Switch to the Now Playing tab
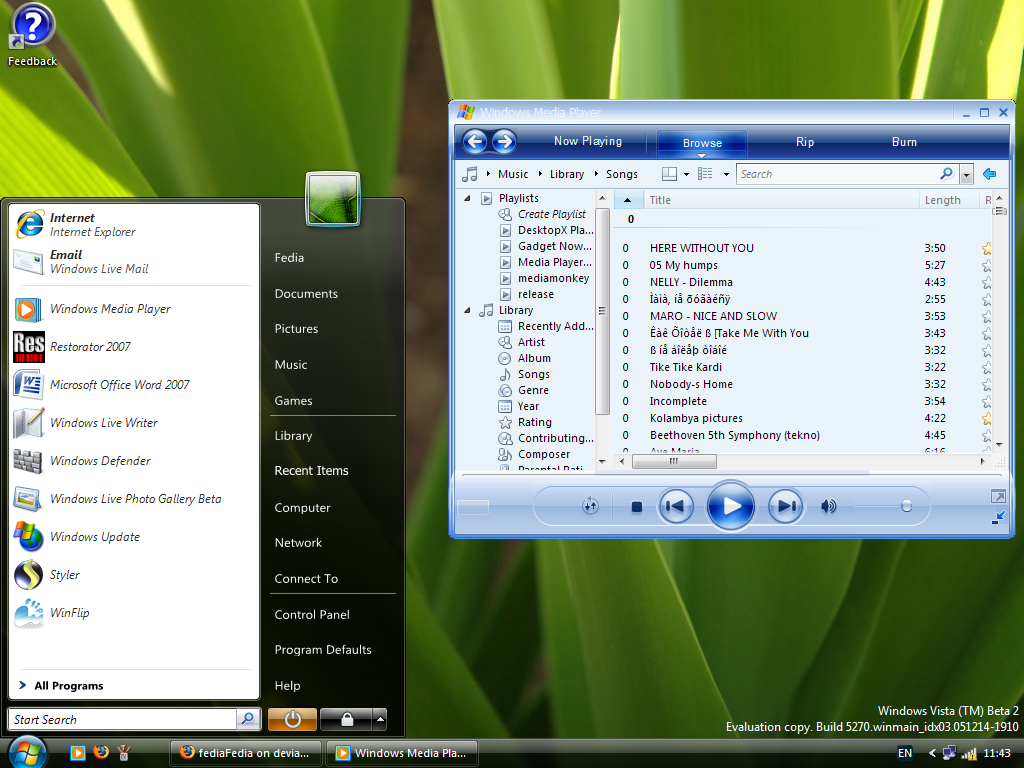 588,141
